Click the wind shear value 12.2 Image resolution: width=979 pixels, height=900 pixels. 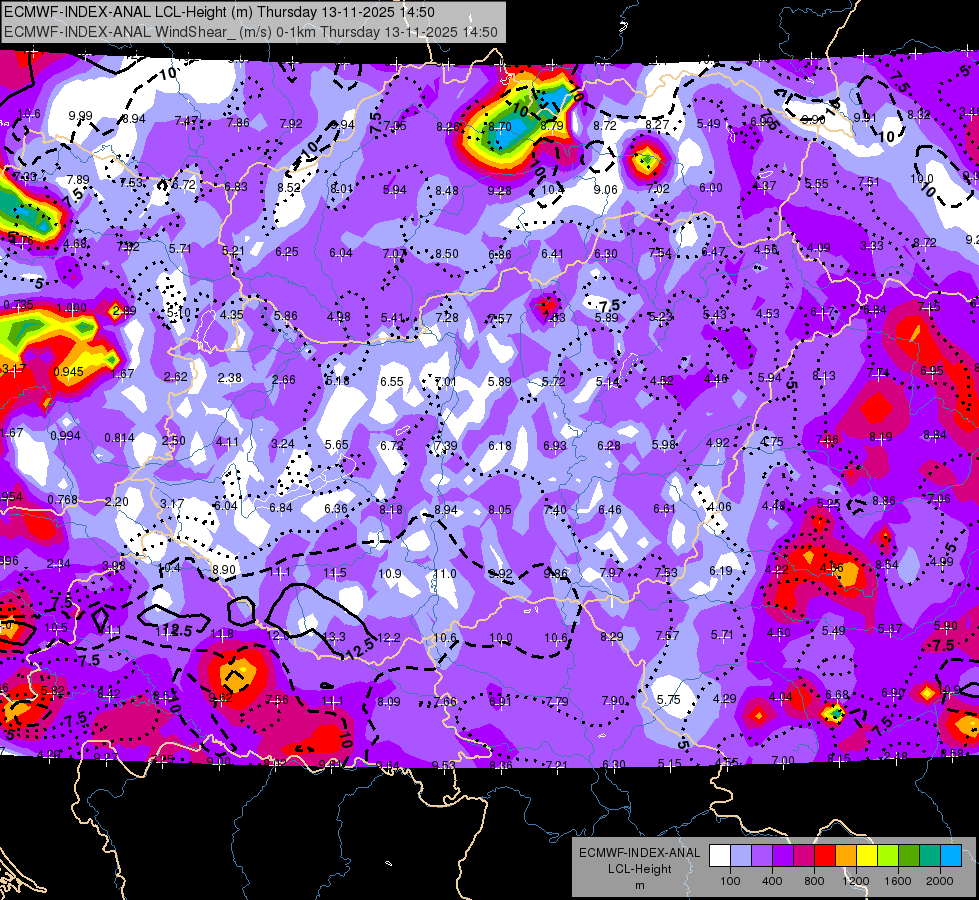click(x=388, y=638)
